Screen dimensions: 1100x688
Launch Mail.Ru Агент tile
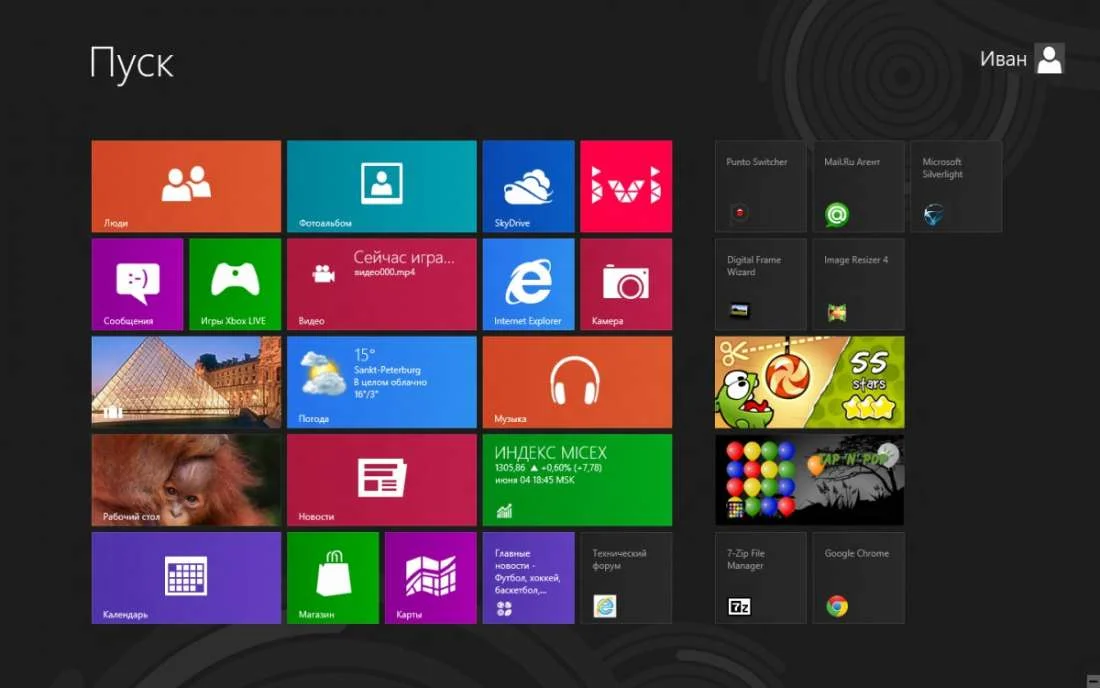pyautogui.click(x=858, y=186)
